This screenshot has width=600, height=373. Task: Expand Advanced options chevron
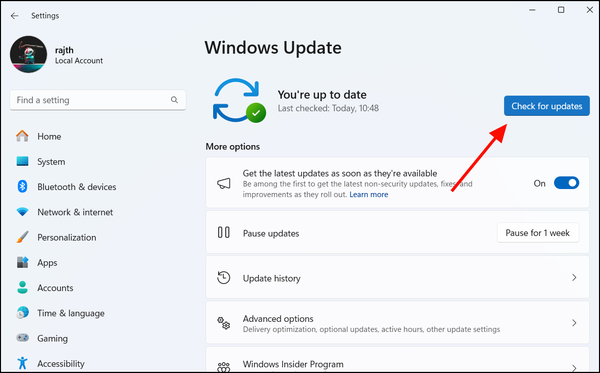point(574,323)
